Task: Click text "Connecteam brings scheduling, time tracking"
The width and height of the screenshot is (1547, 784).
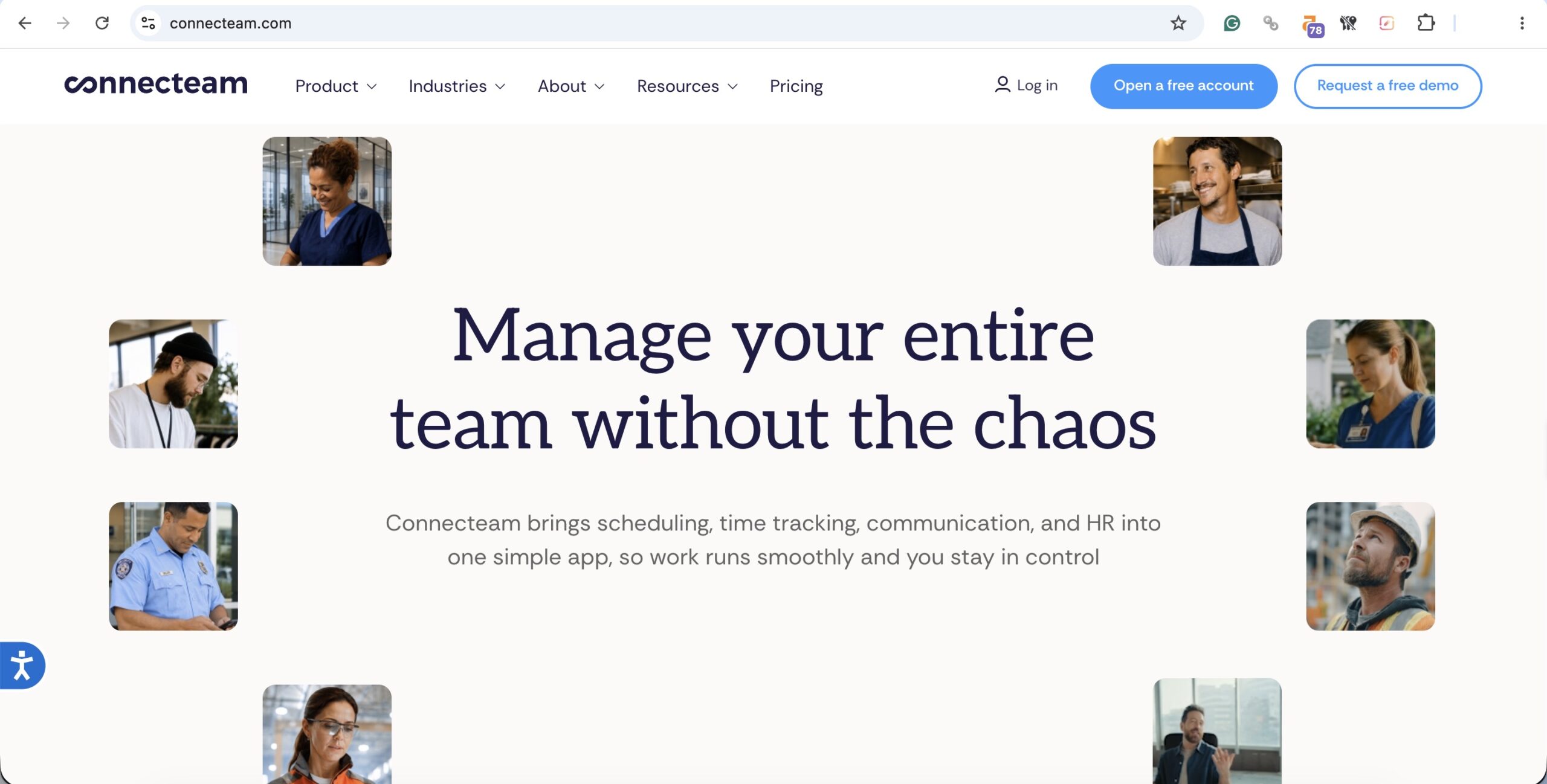Action: point(622,523)
